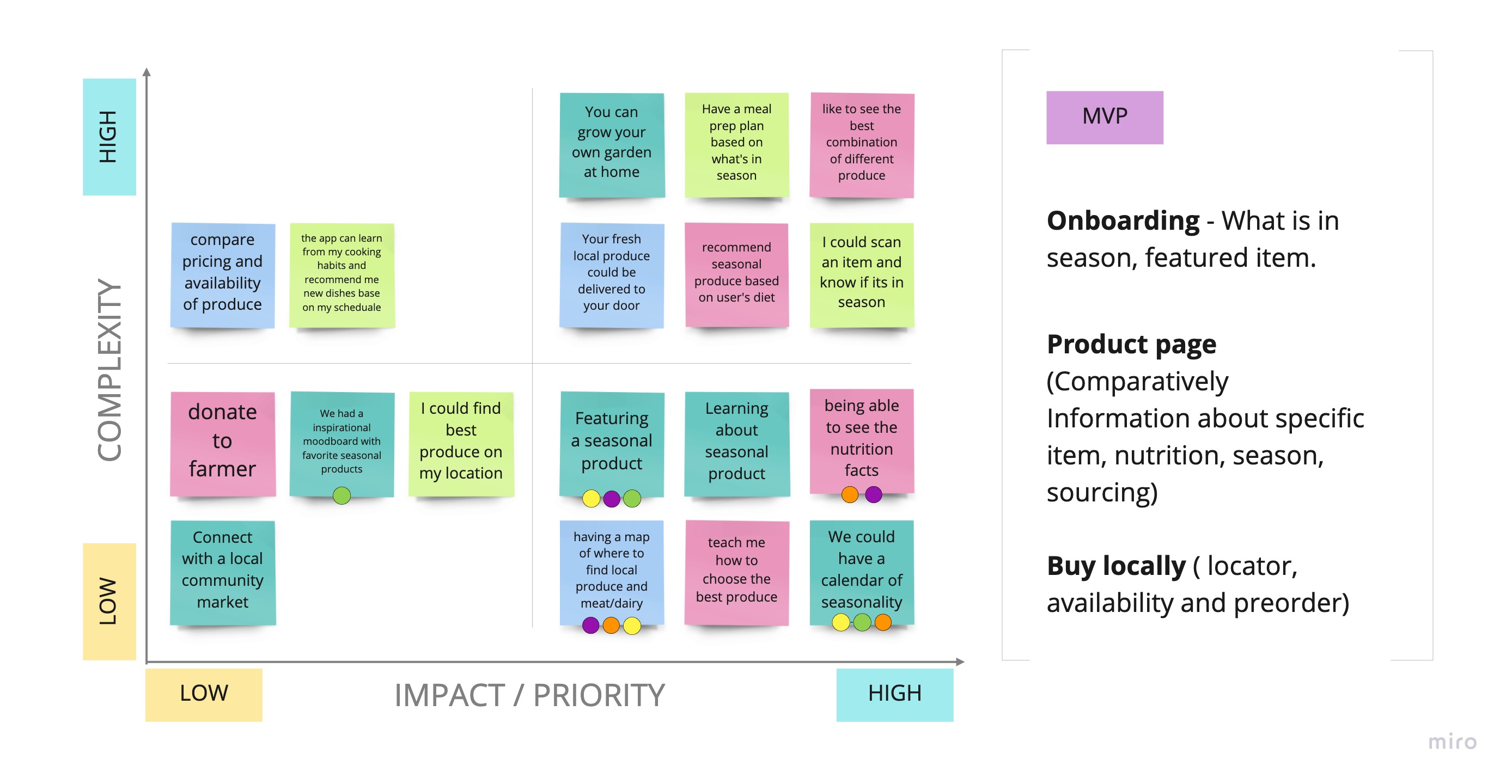Click 'I could scan an item' note
This screenshot has height=784, width=1512.
(x=862, y=274)
